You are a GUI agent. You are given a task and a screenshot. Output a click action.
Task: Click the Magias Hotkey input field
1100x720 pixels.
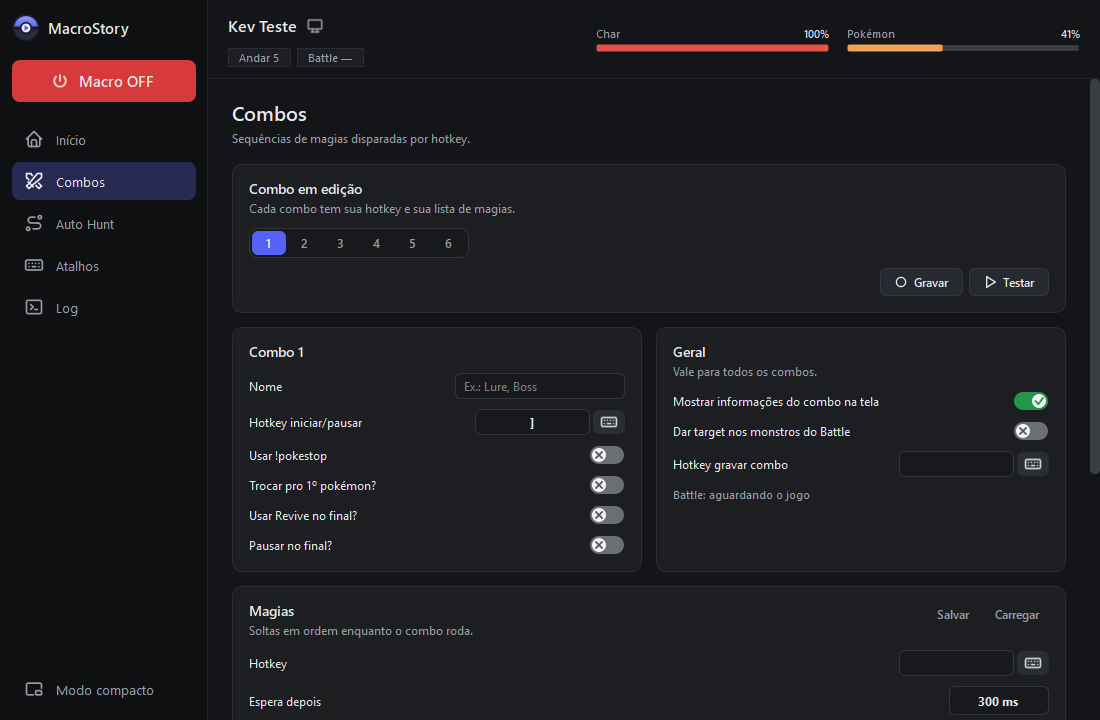click(x=956, y=663)
